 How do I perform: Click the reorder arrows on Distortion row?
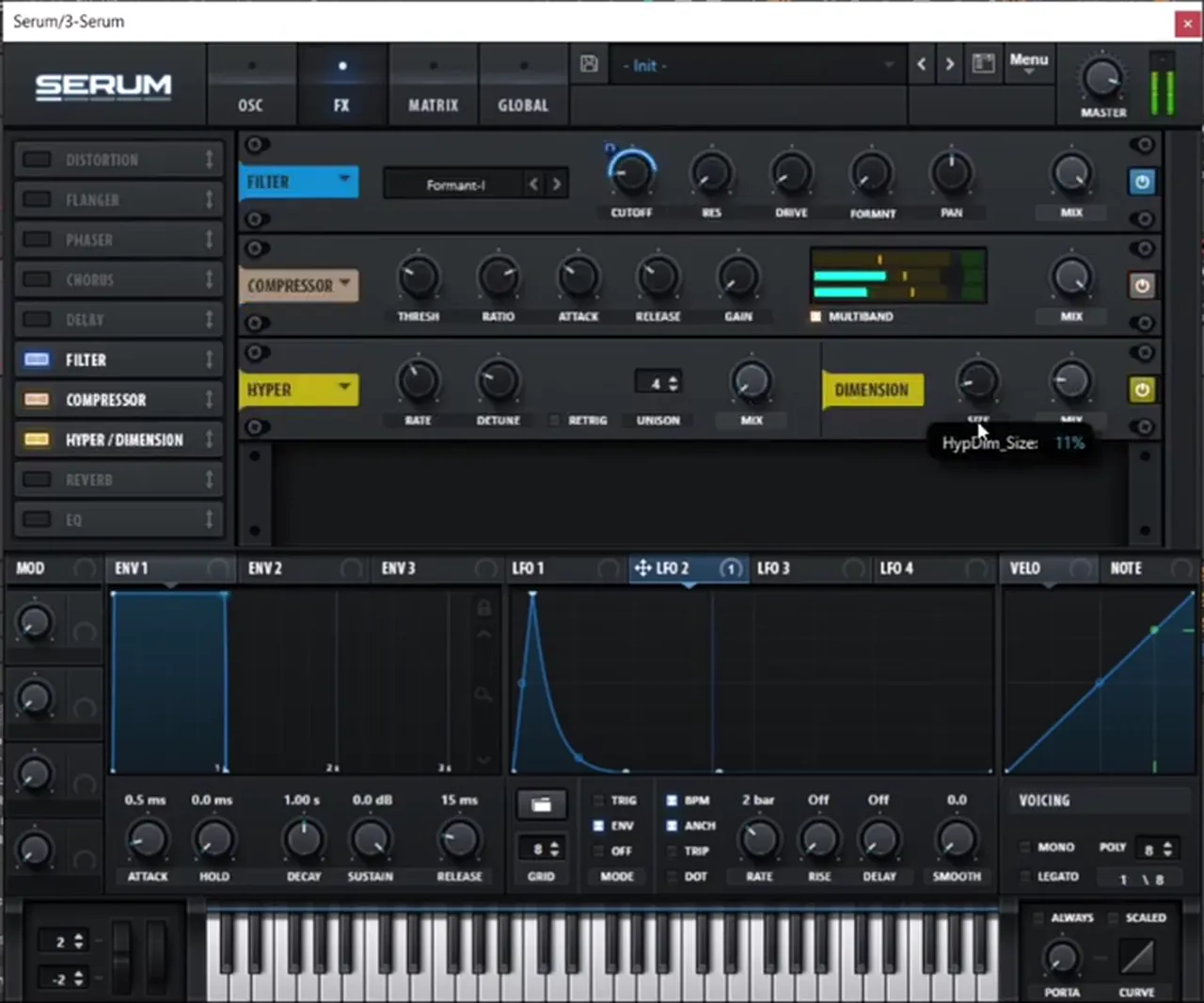(x=209, y=160)
